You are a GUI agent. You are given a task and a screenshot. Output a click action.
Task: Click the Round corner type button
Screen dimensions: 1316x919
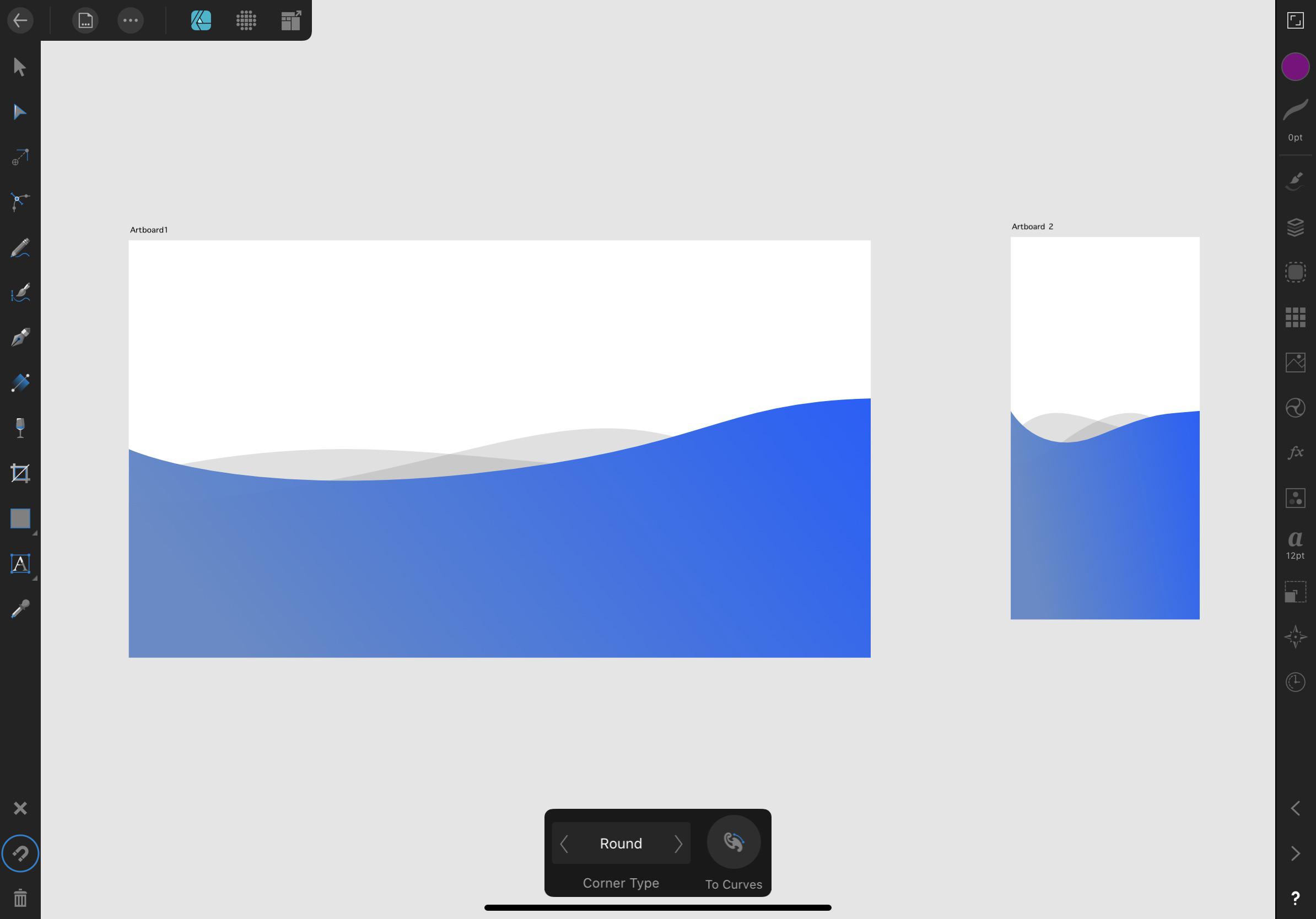[x=621, y=843]
